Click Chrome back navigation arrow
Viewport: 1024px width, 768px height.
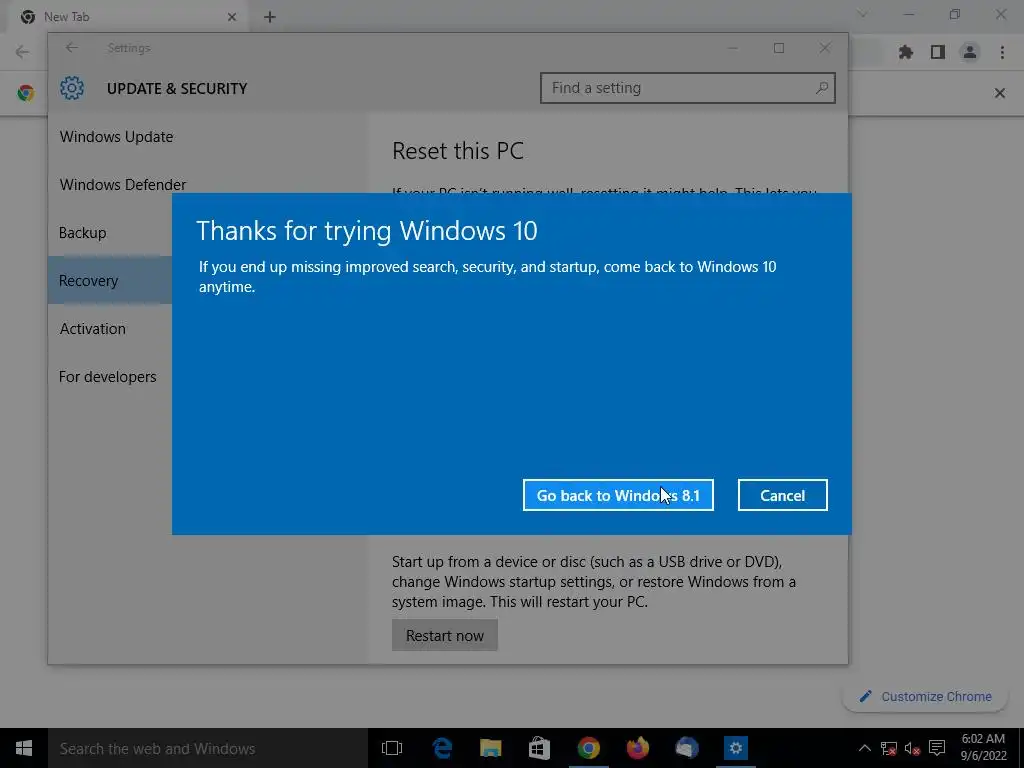coord(22,52)
